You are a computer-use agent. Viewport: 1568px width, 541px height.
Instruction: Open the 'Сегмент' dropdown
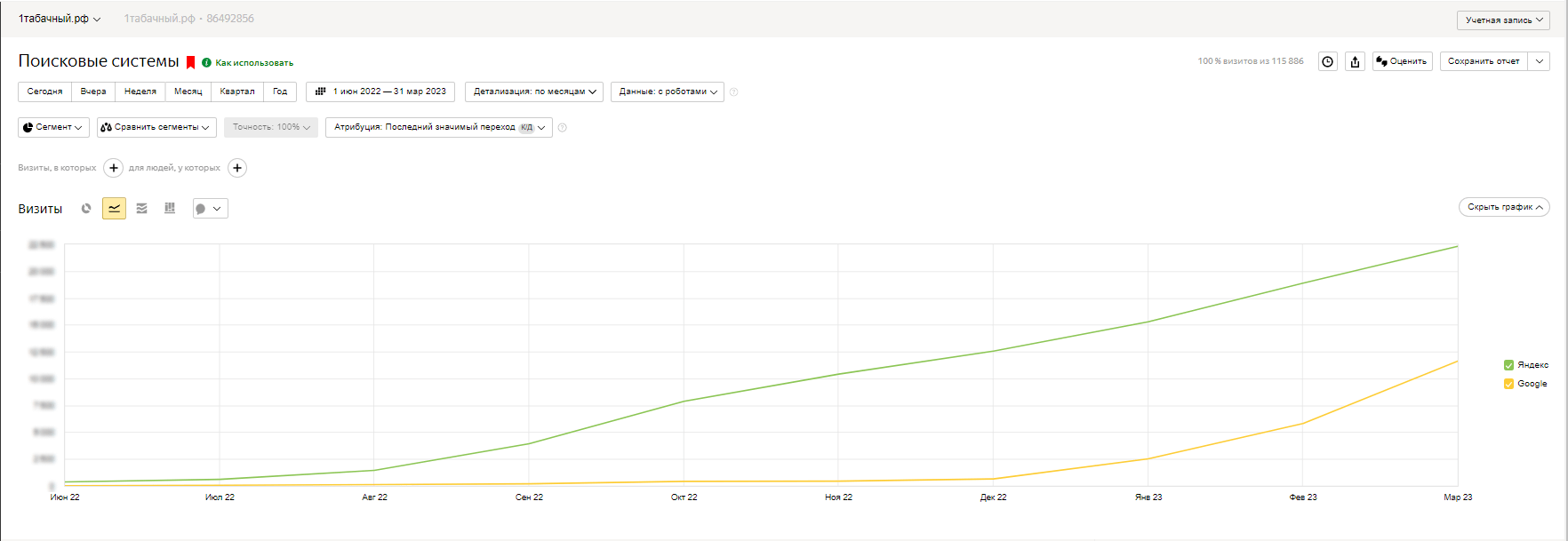coord(53,127)
